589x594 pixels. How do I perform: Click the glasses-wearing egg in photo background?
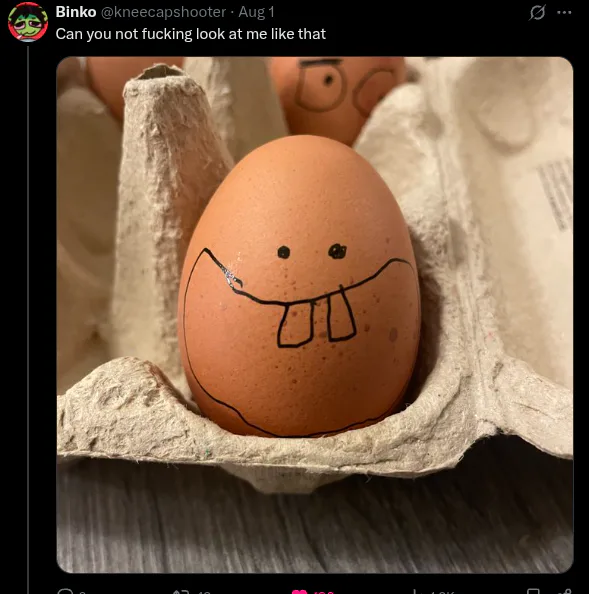336,99
